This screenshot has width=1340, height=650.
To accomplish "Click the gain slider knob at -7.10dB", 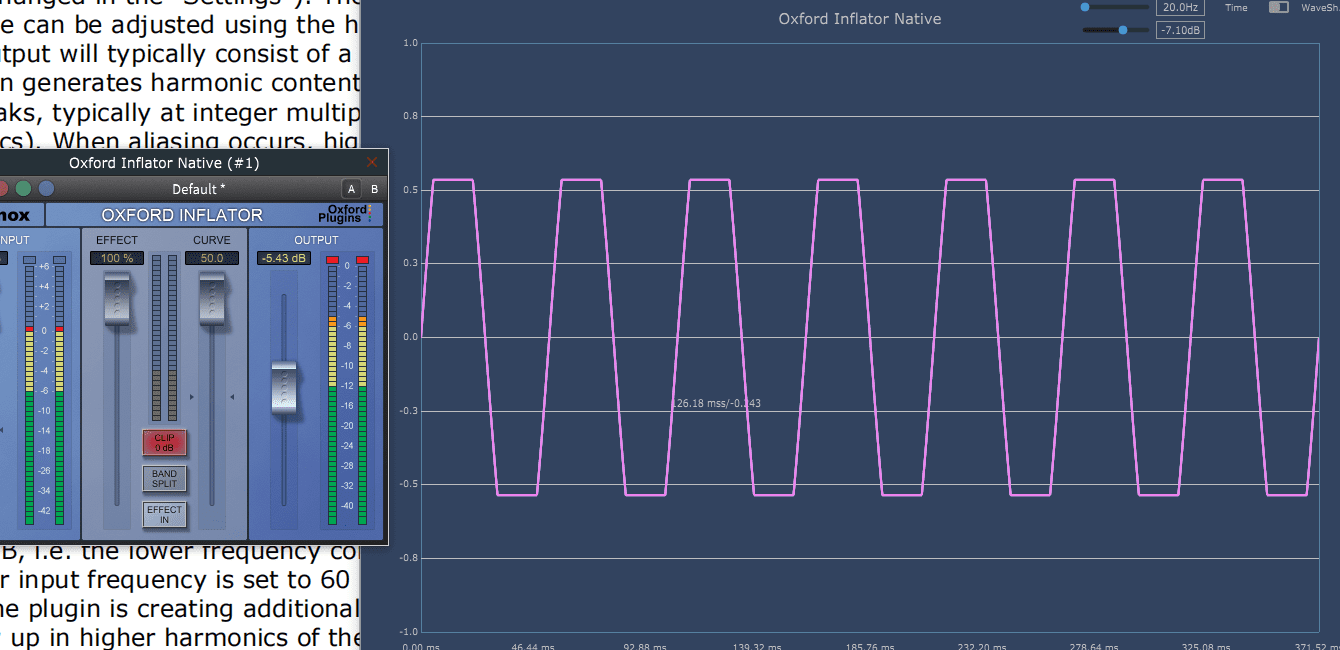I will (1123, 30).
